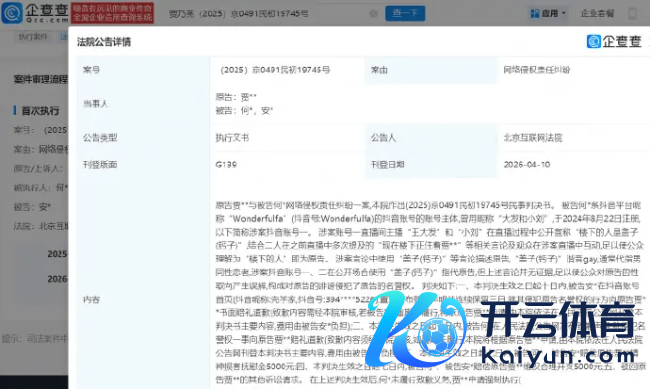Viewport: 650px width, 389px height.
Task: Select the 案由 label cell
Action: [379, 70]
